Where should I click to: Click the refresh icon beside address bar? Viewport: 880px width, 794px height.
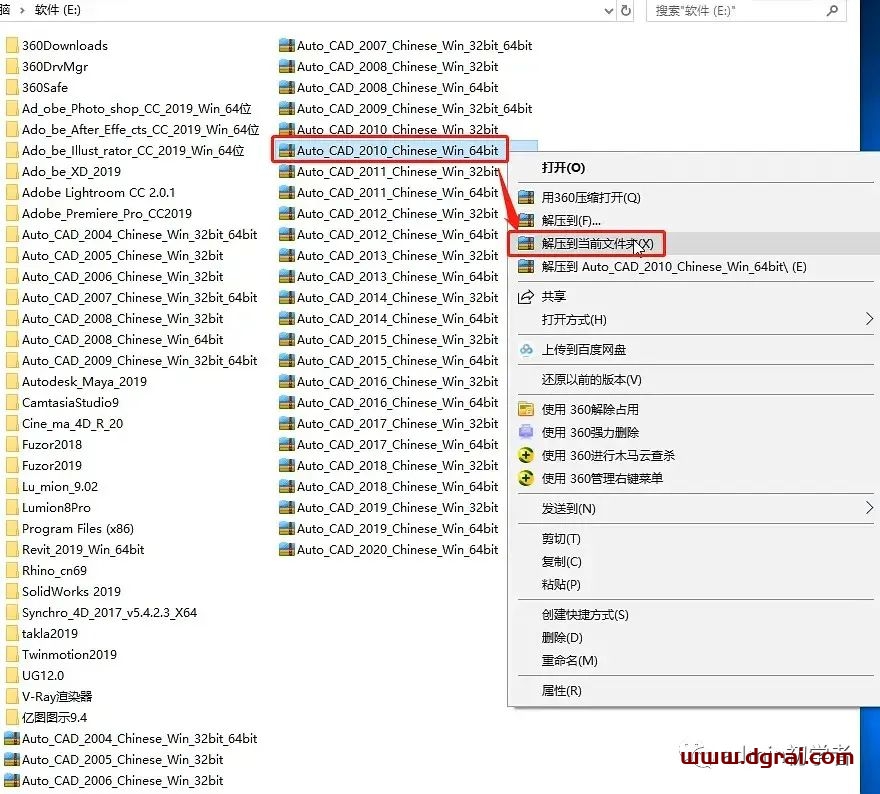click(626, 11)
